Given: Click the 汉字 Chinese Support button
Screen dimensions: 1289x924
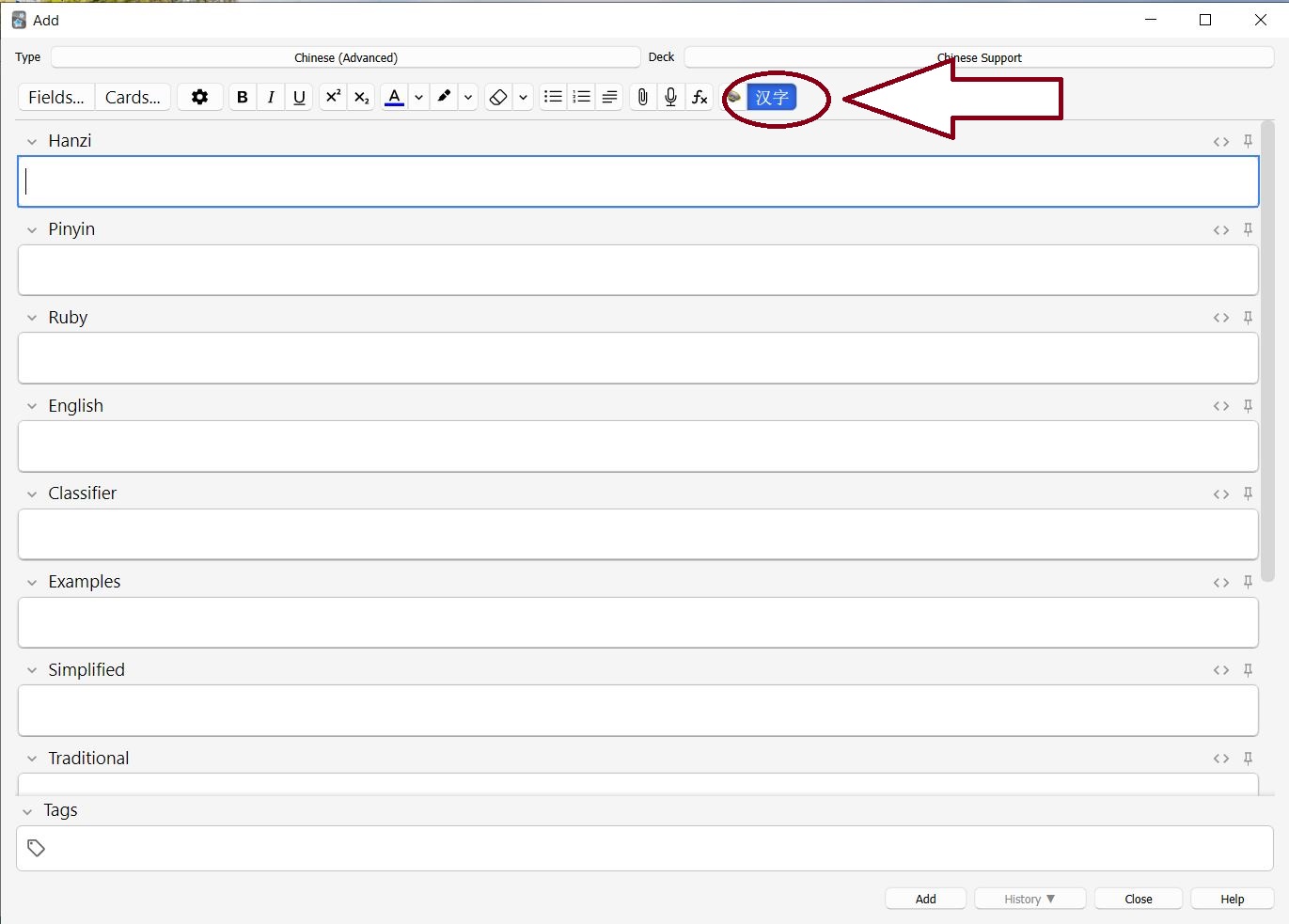Looking at the screenshot, I should pos(772,97).
